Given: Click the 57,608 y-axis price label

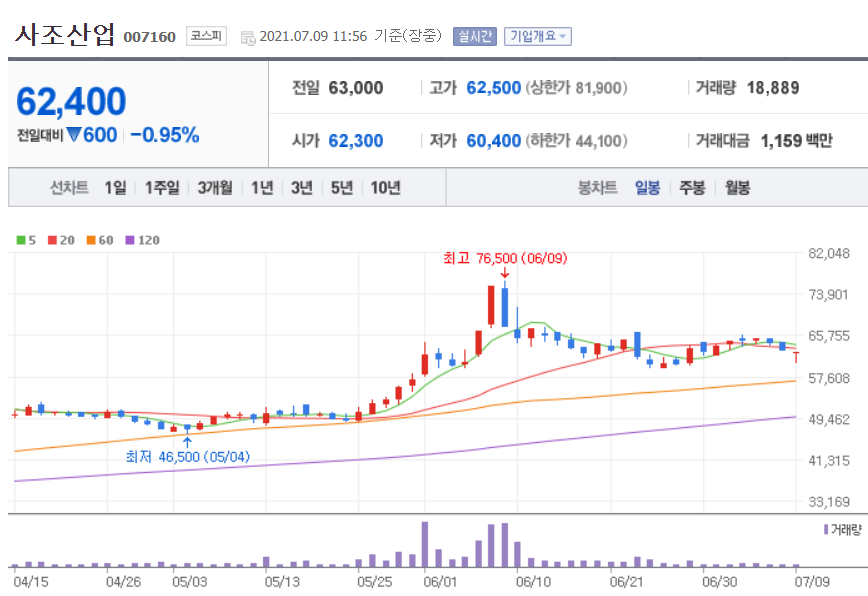Looking at the screenshot, I should click(x=829, y=378).
